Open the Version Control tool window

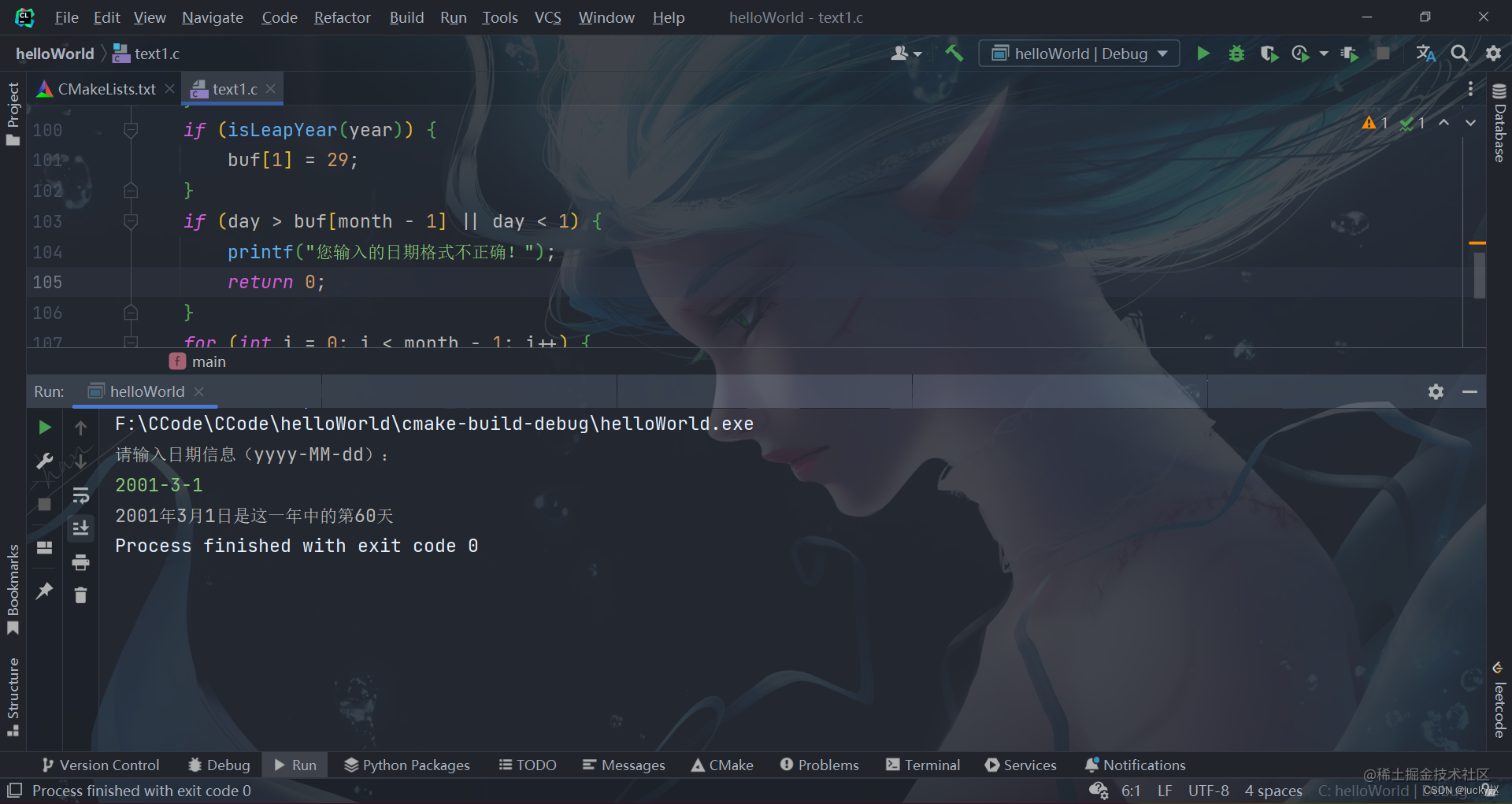click(x=100, y=765)
